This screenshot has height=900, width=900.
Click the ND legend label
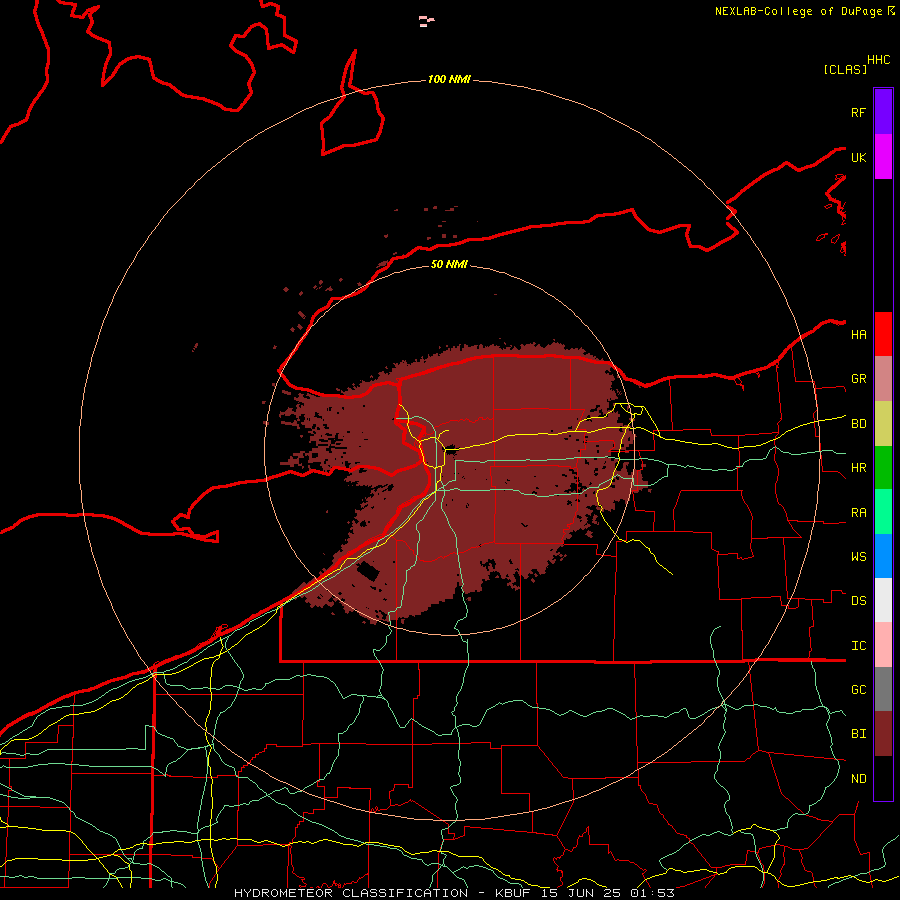point(858,779)
